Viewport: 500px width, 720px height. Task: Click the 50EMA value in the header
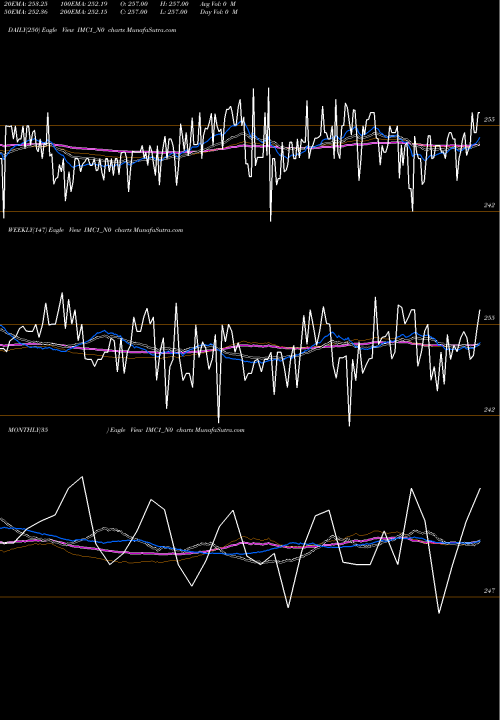tap(25, 12)
